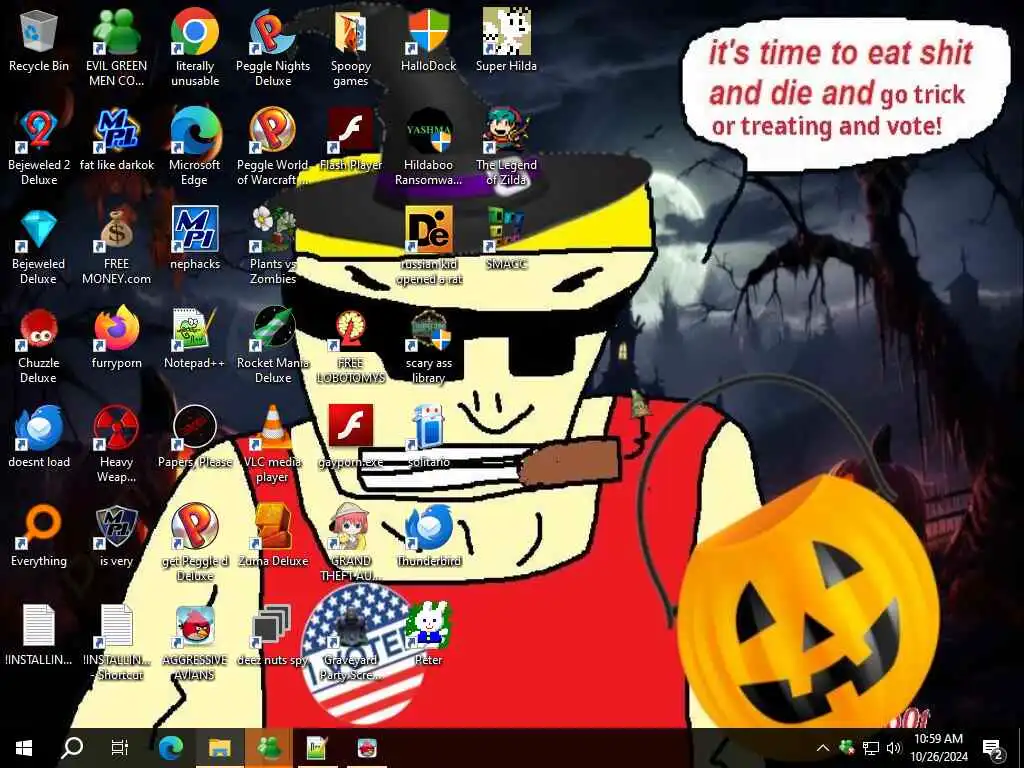This screenshot has height=768, width=1024.
Task: Open the clock showing 10:59 AM
Action: coord(938,748)
